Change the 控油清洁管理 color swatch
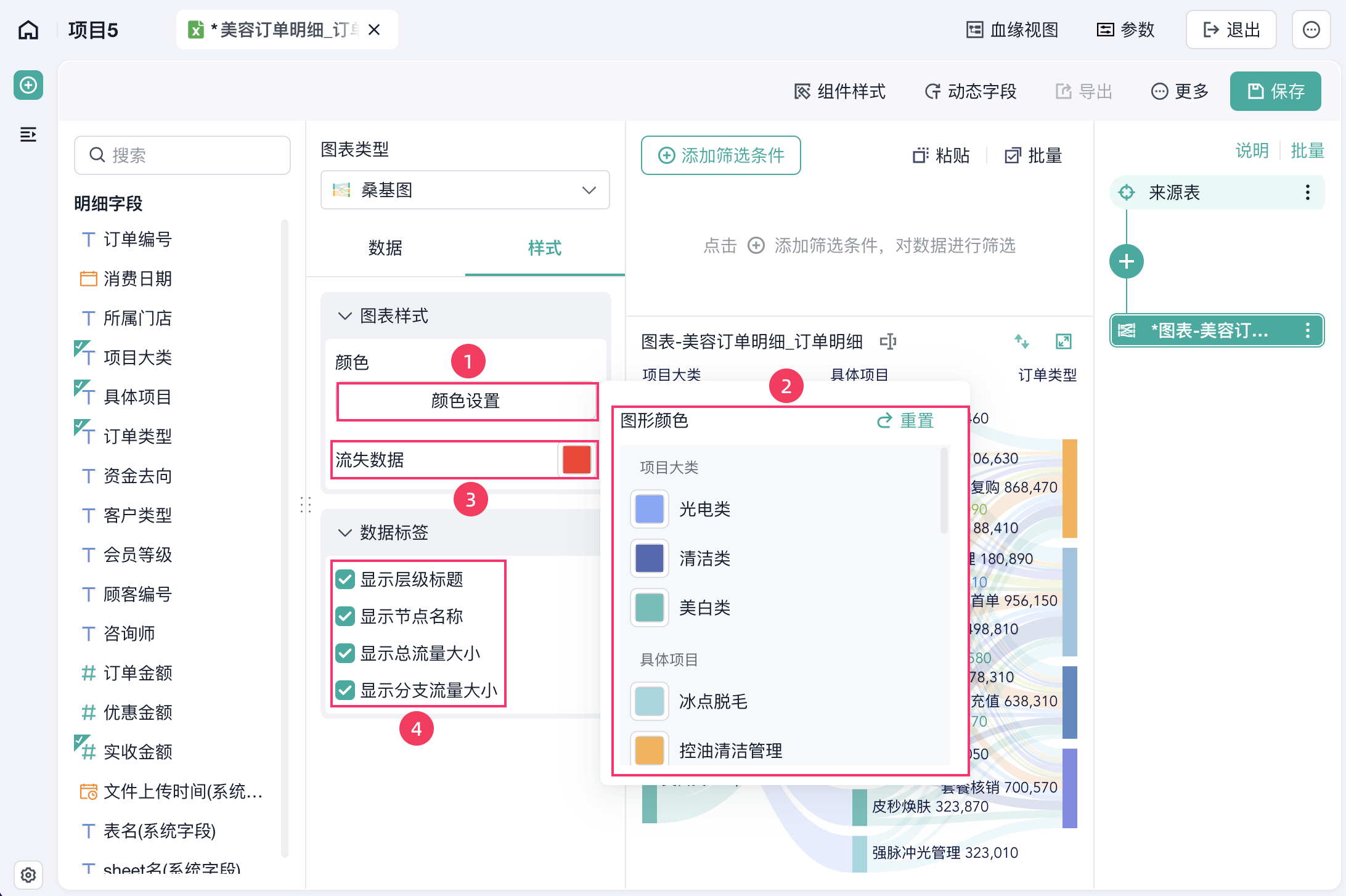This screenshot has width=1346, height=896. (650, 749)
